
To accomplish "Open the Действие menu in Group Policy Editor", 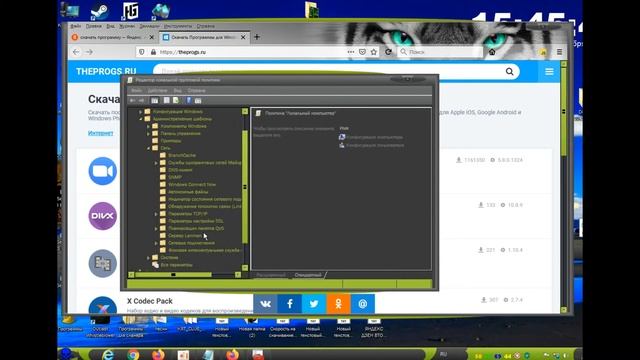I will 157,90.
